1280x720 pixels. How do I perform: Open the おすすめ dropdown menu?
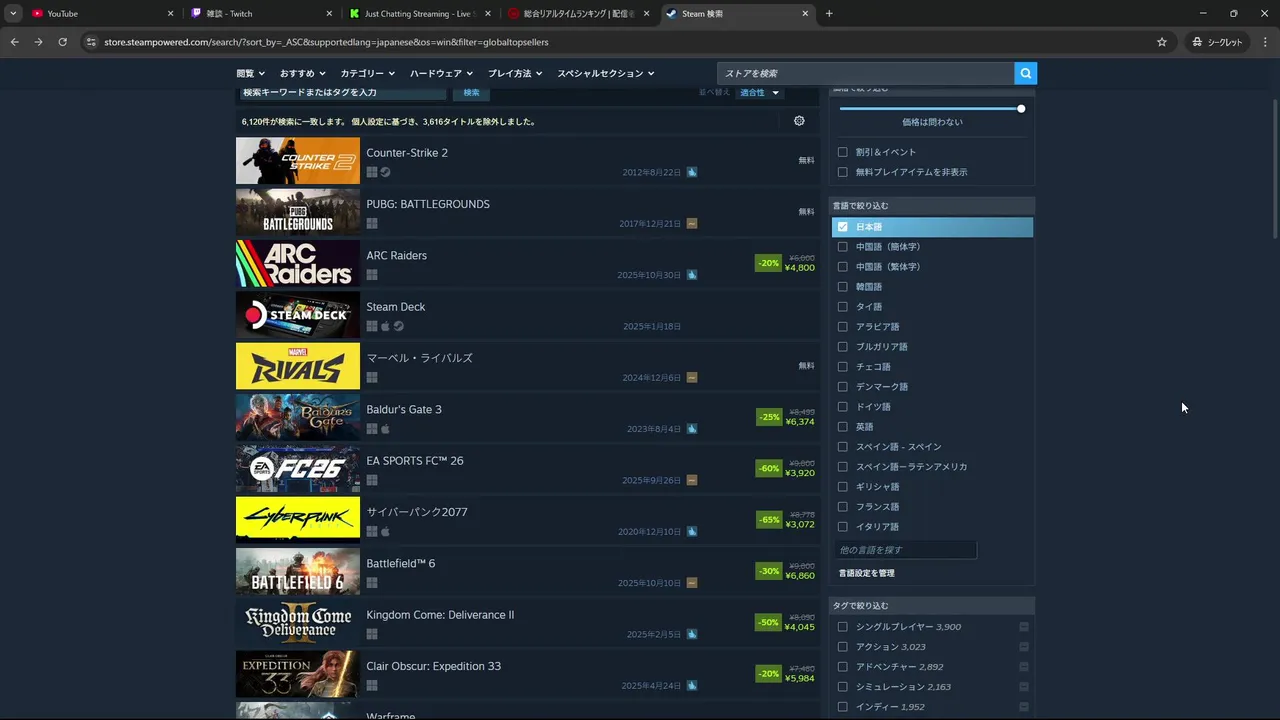[x=303, y=73]
